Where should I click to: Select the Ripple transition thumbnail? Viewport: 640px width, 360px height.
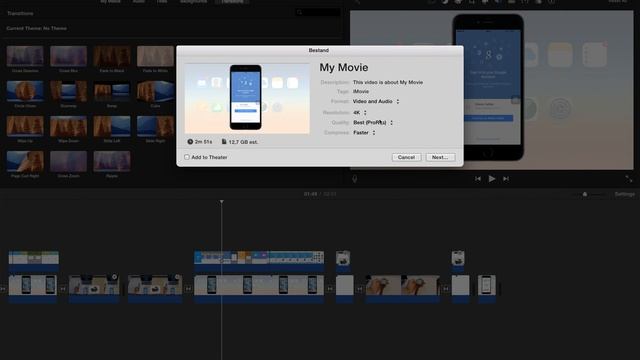click(x=112, y=161)
